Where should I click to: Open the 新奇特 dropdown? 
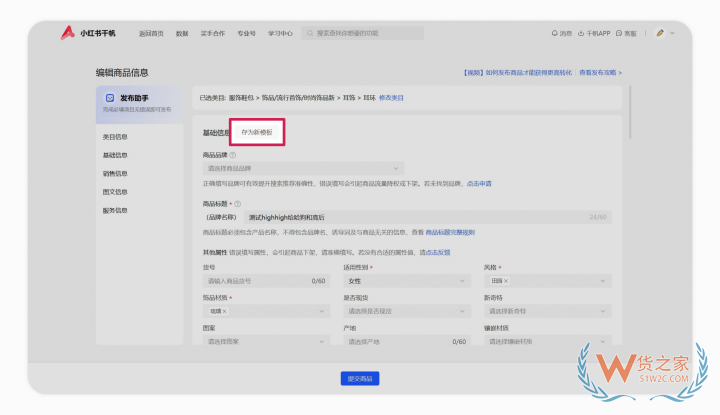[x=547, y=311]
